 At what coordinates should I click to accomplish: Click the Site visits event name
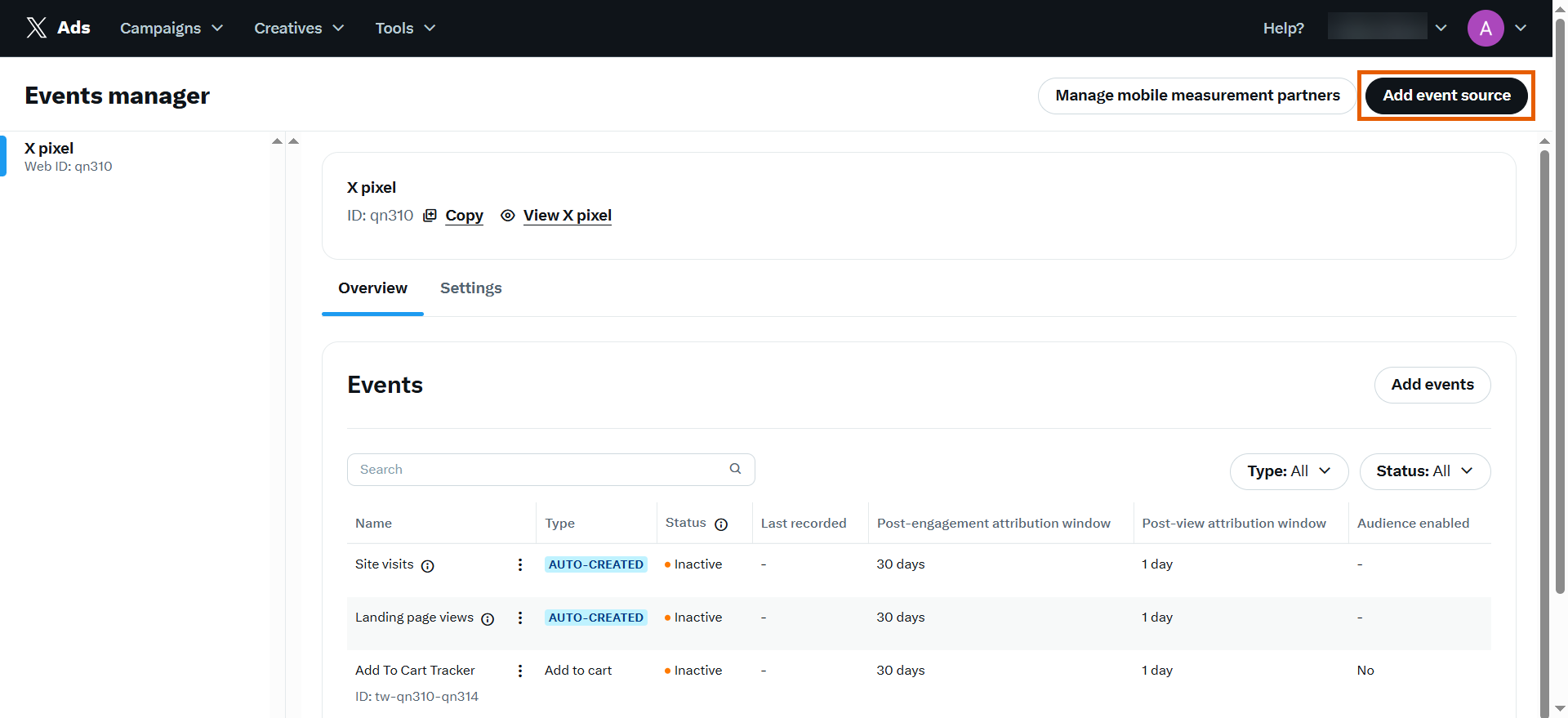point(384,564)
